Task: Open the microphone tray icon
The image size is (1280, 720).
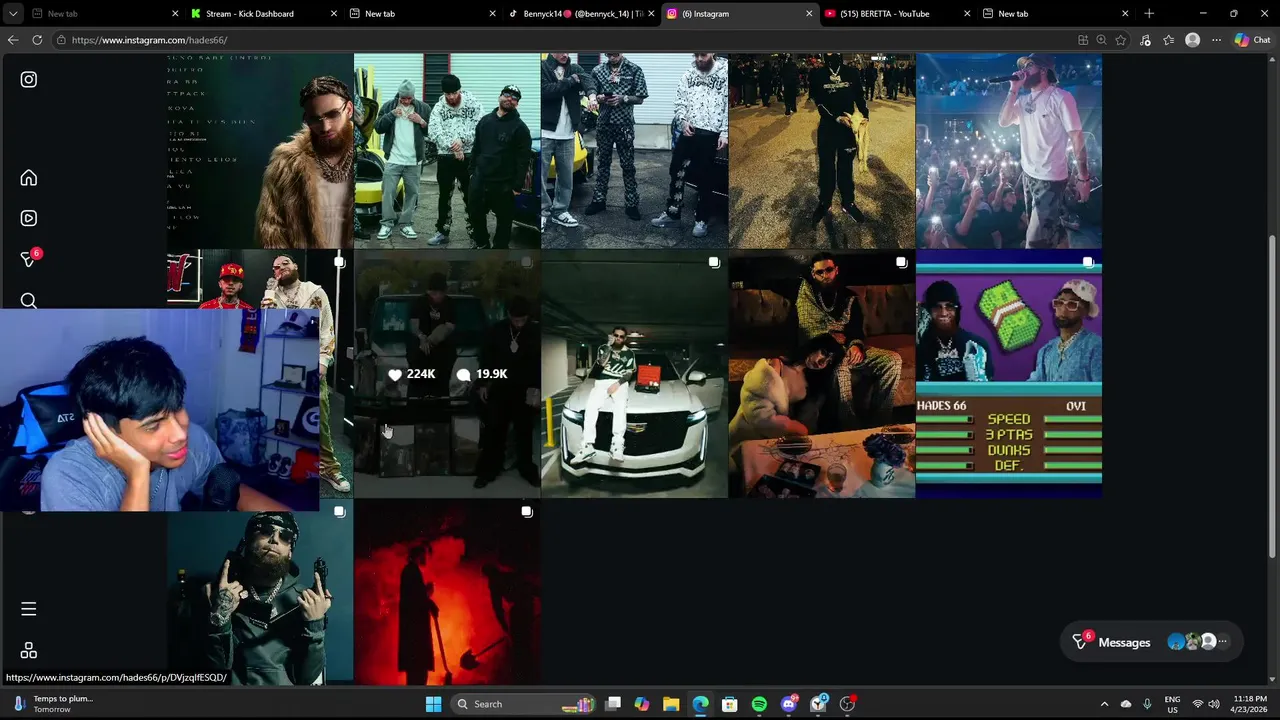Action: click(x=1147, y=704)
